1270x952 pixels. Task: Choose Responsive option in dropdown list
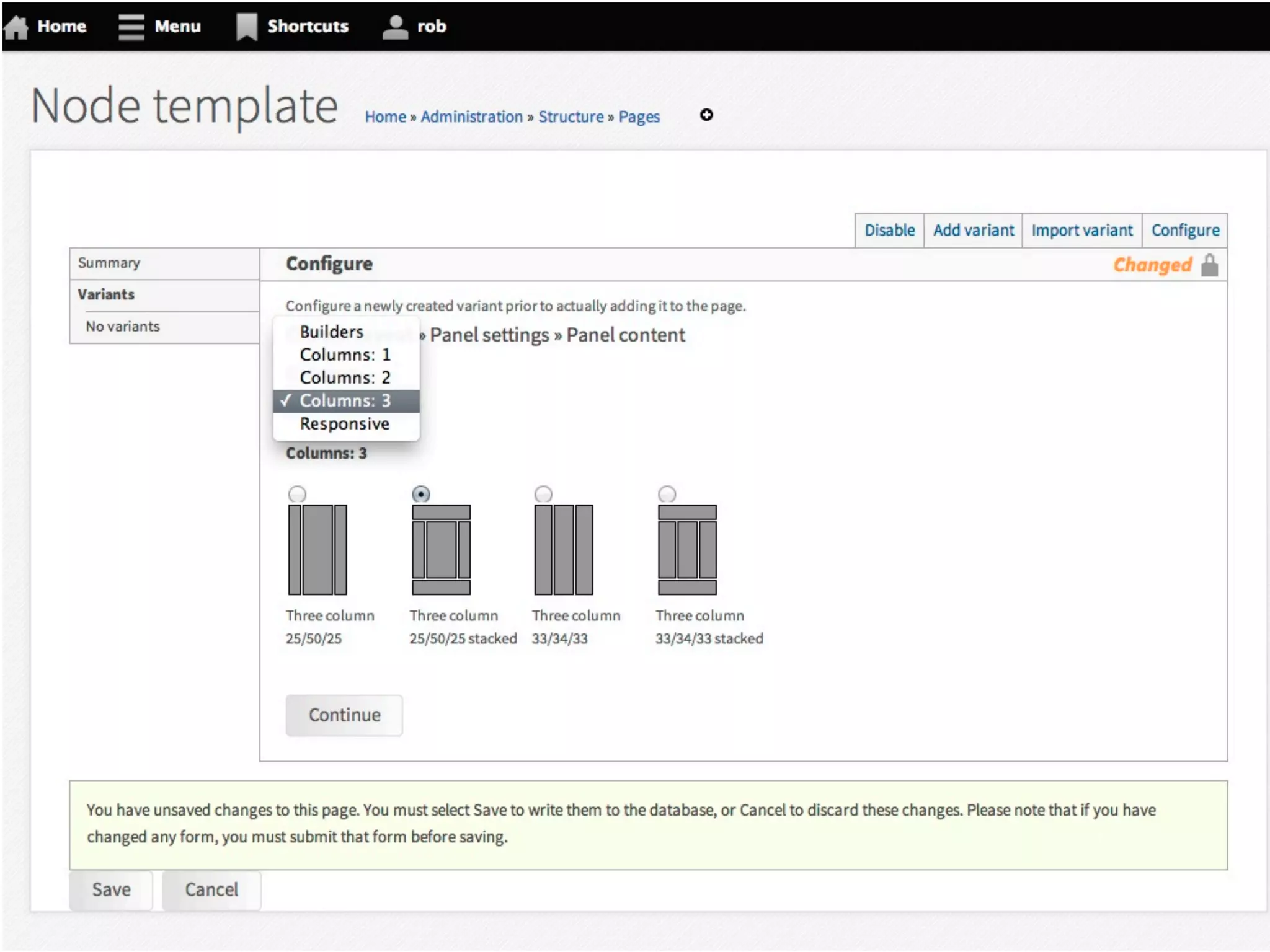click(345, 424)
